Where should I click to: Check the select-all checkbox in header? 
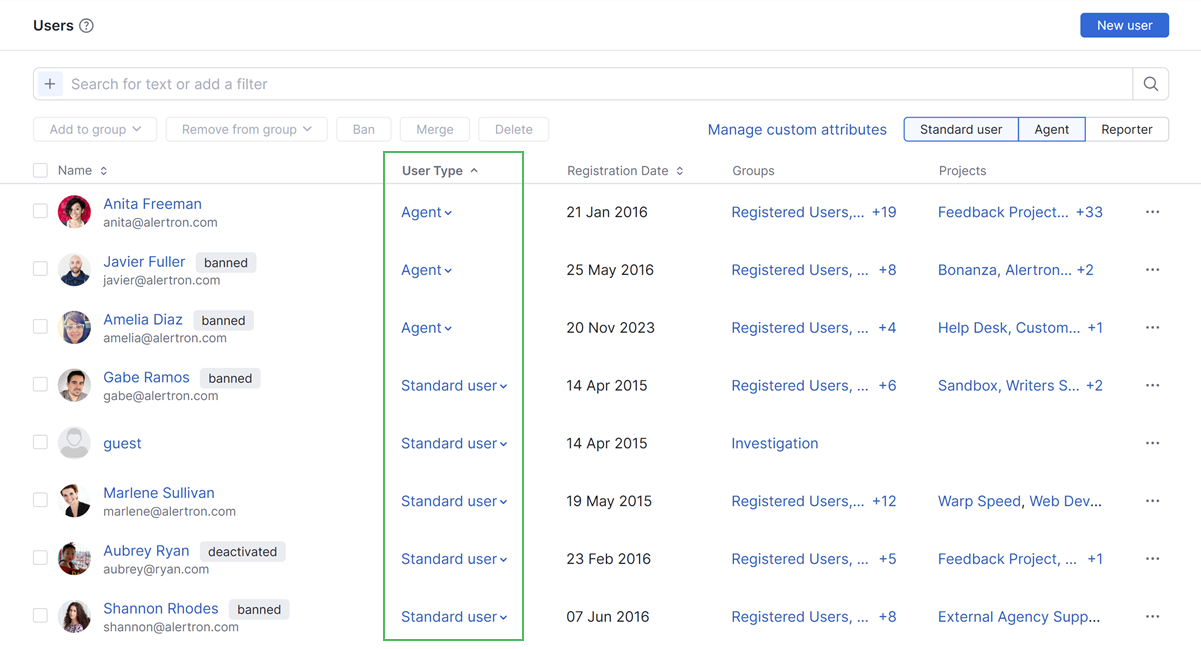pos(40,171)
